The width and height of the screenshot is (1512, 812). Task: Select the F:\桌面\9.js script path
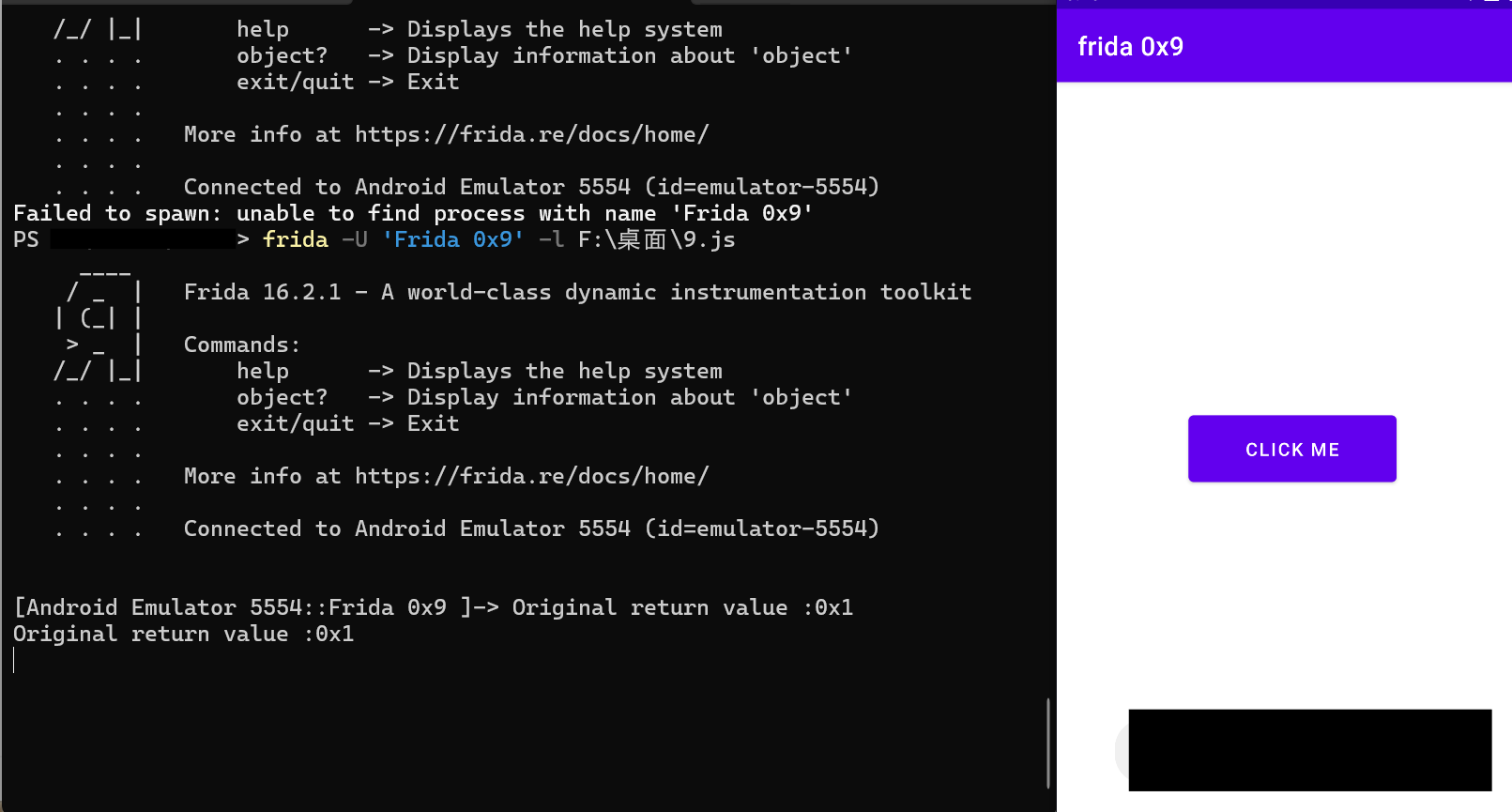pyautogui.click(x=657, y=239)
